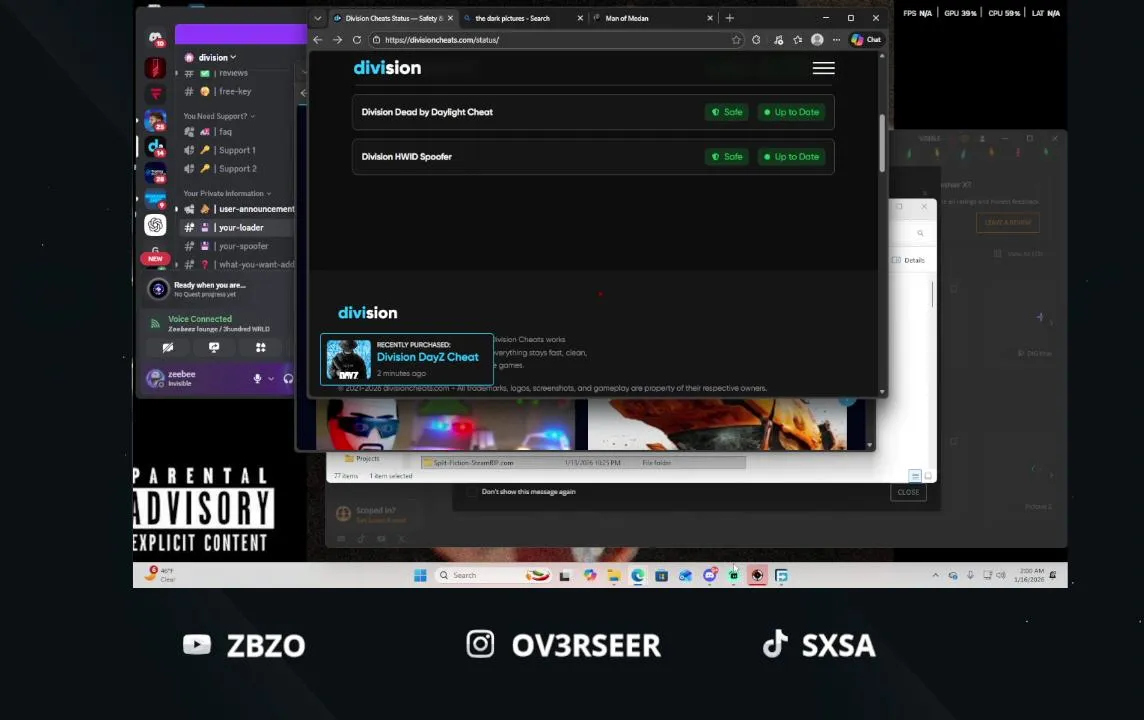The height and width of the screenshot is (720, 1144).
Task: Close the Man of Medan tab
Action: [x=710, y=18]
